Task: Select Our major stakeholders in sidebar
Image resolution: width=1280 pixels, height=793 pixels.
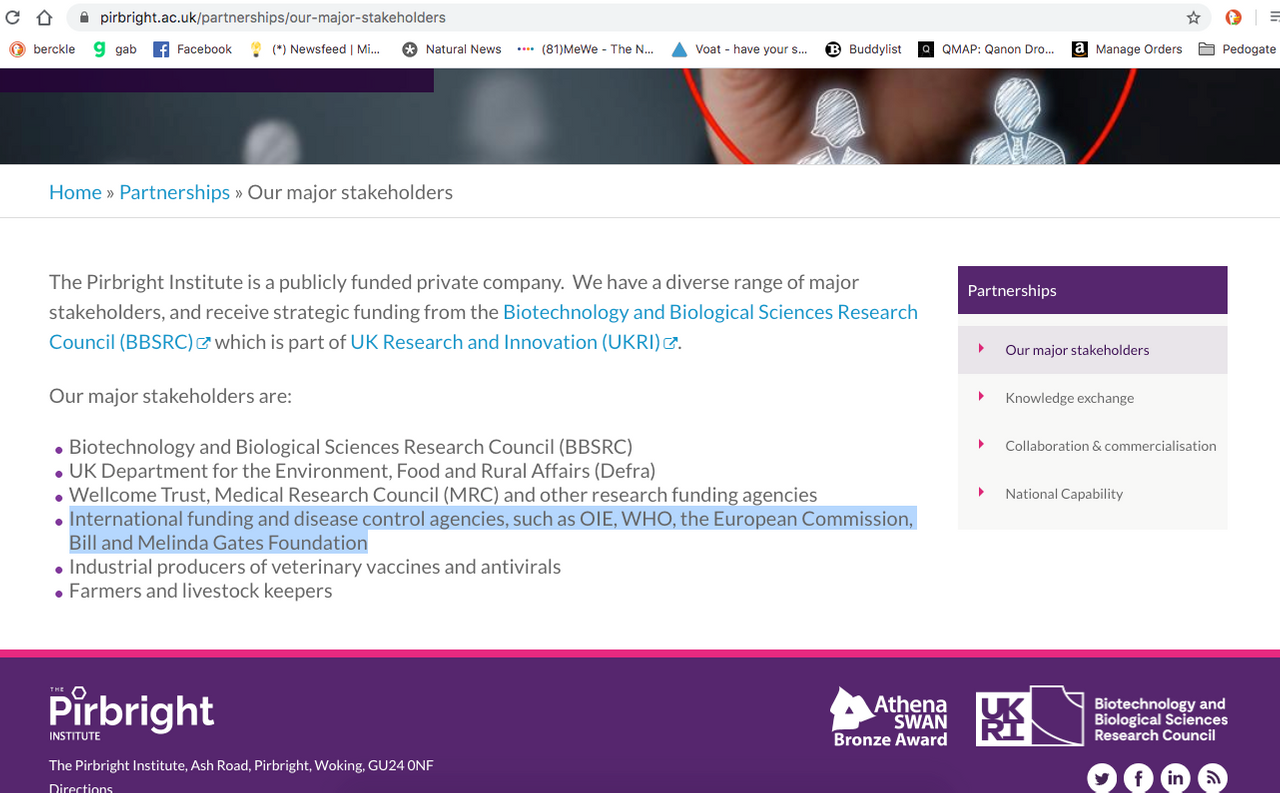Action: (x=1092, y=350)
